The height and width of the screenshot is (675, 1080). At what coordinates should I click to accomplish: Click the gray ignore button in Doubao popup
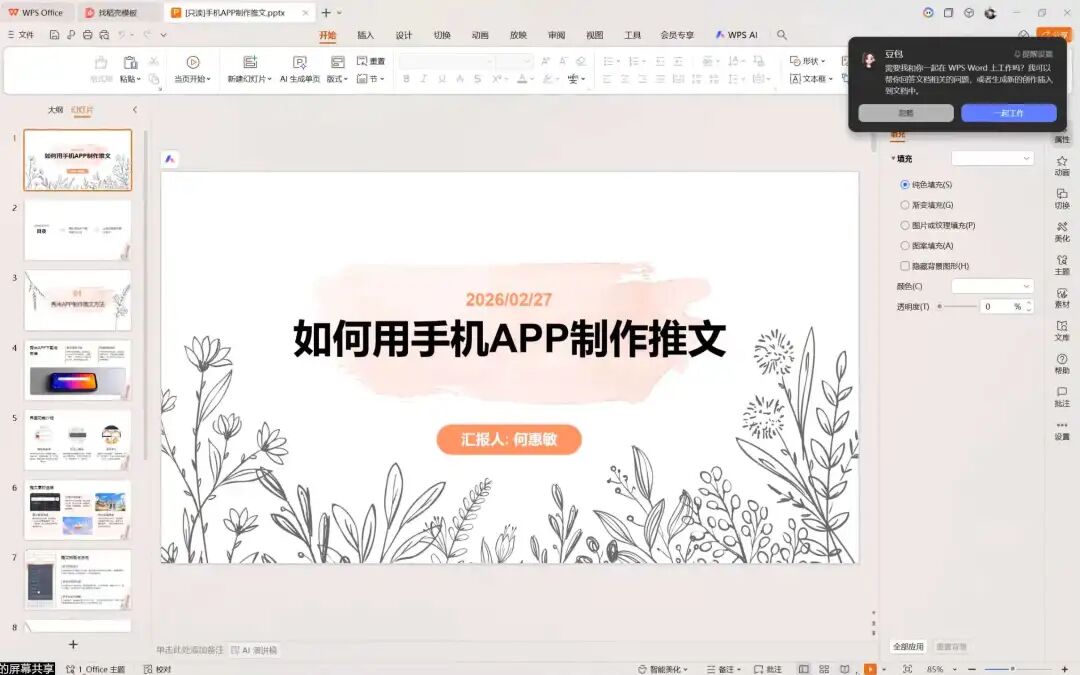[x=906, y=113]
